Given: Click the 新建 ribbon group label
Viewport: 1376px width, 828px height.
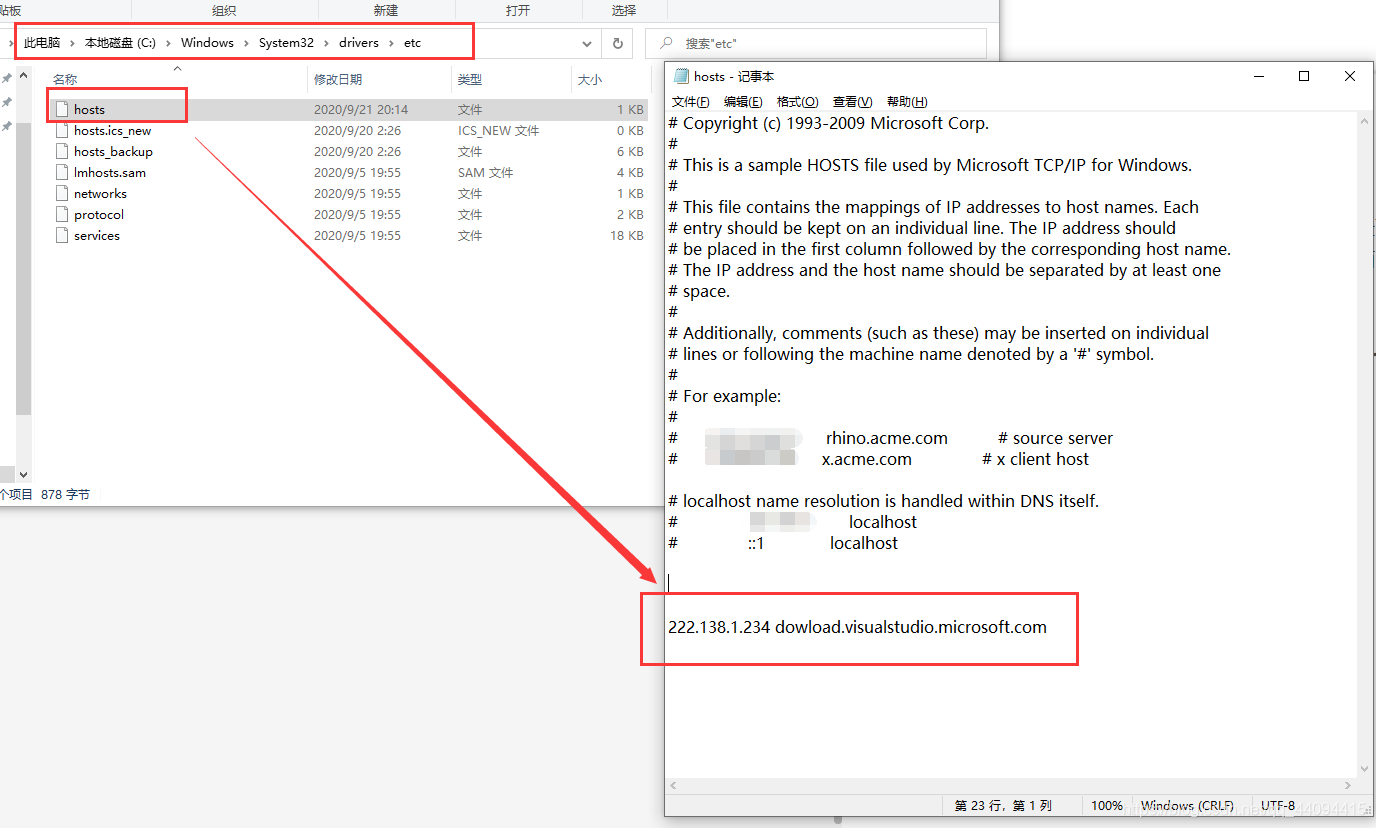Looking at the screenshot, I should [385, 10].
